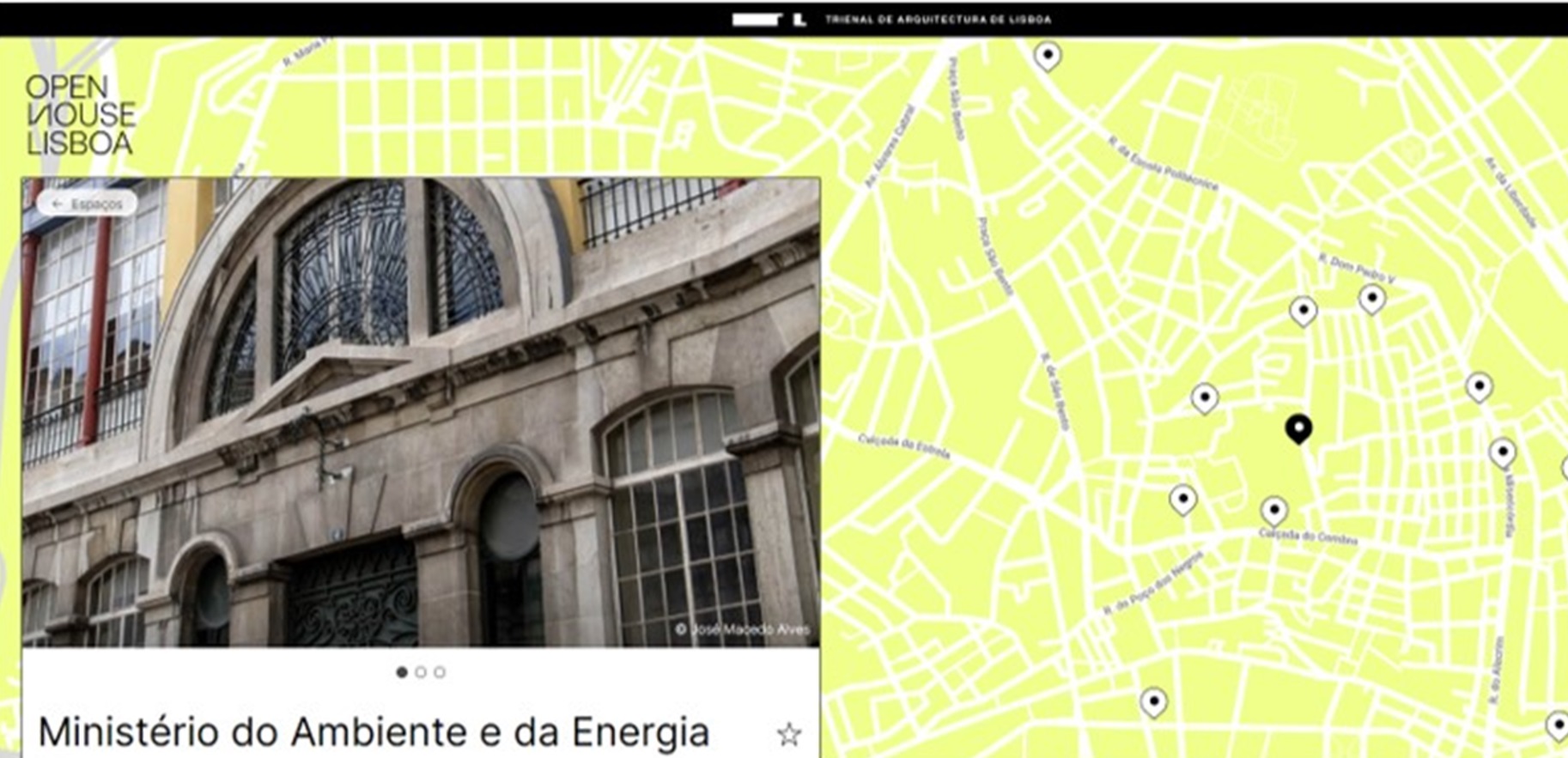Select the pin above the vertical Misericórdia street label
The image size is (1568, 758).
click(x=1502, y=452)
